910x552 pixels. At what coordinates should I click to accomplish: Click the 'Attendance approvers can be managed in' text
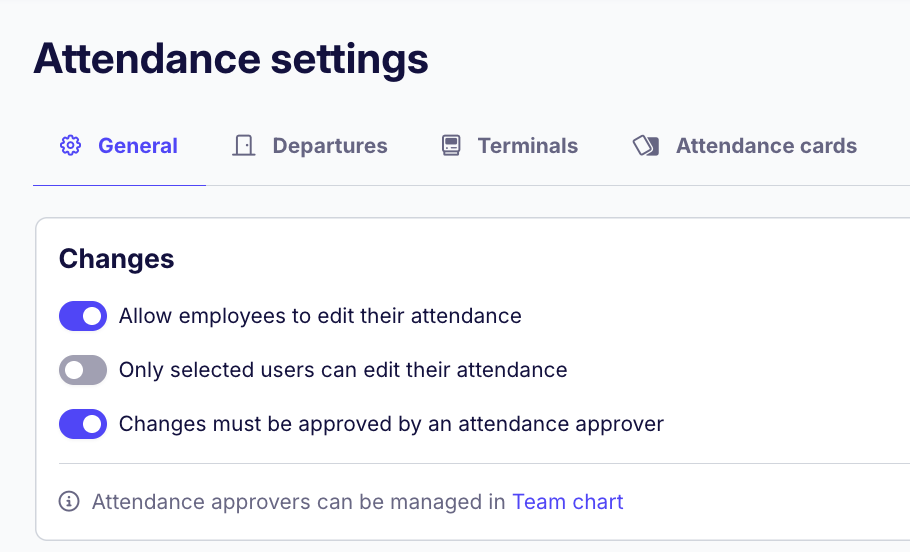[298, 502]
